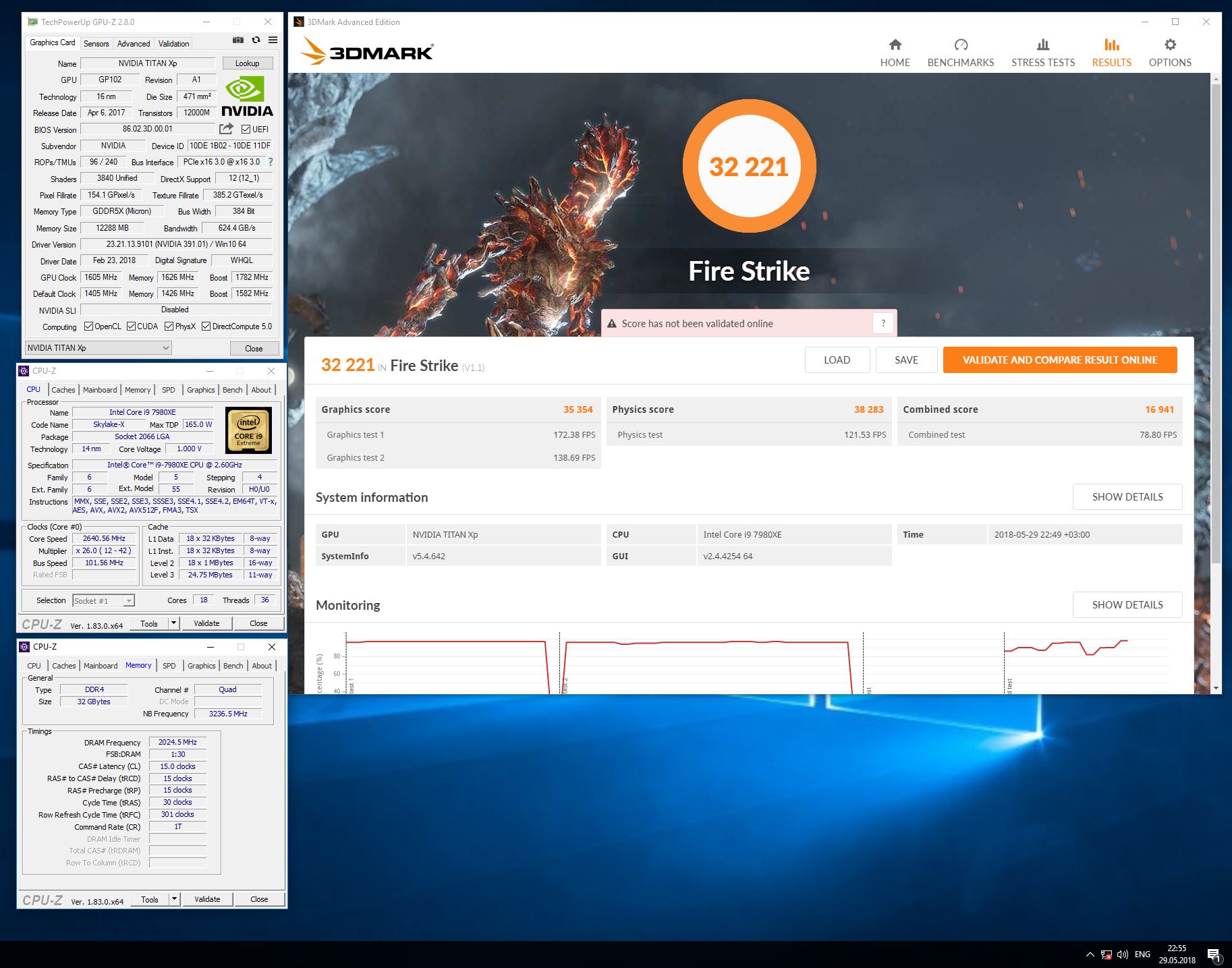Viewport: 1232px width, 968px height.
Task: Click the 3DMark LOAD button
Action: click(x=837, y=360)
